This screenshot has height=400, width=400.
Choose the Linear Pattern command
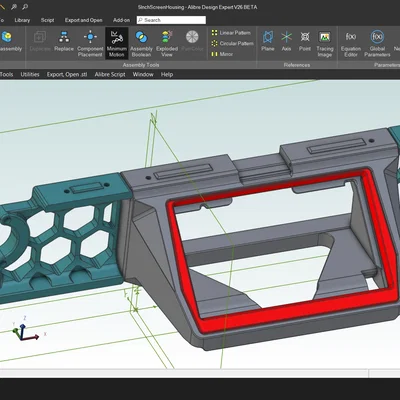(231, 33)
